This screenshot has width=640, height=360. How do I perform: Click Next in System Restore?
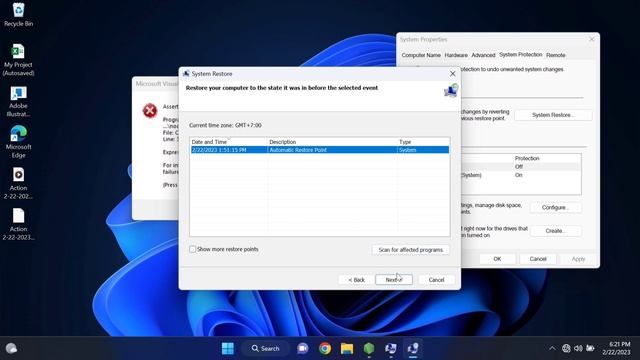394,280
